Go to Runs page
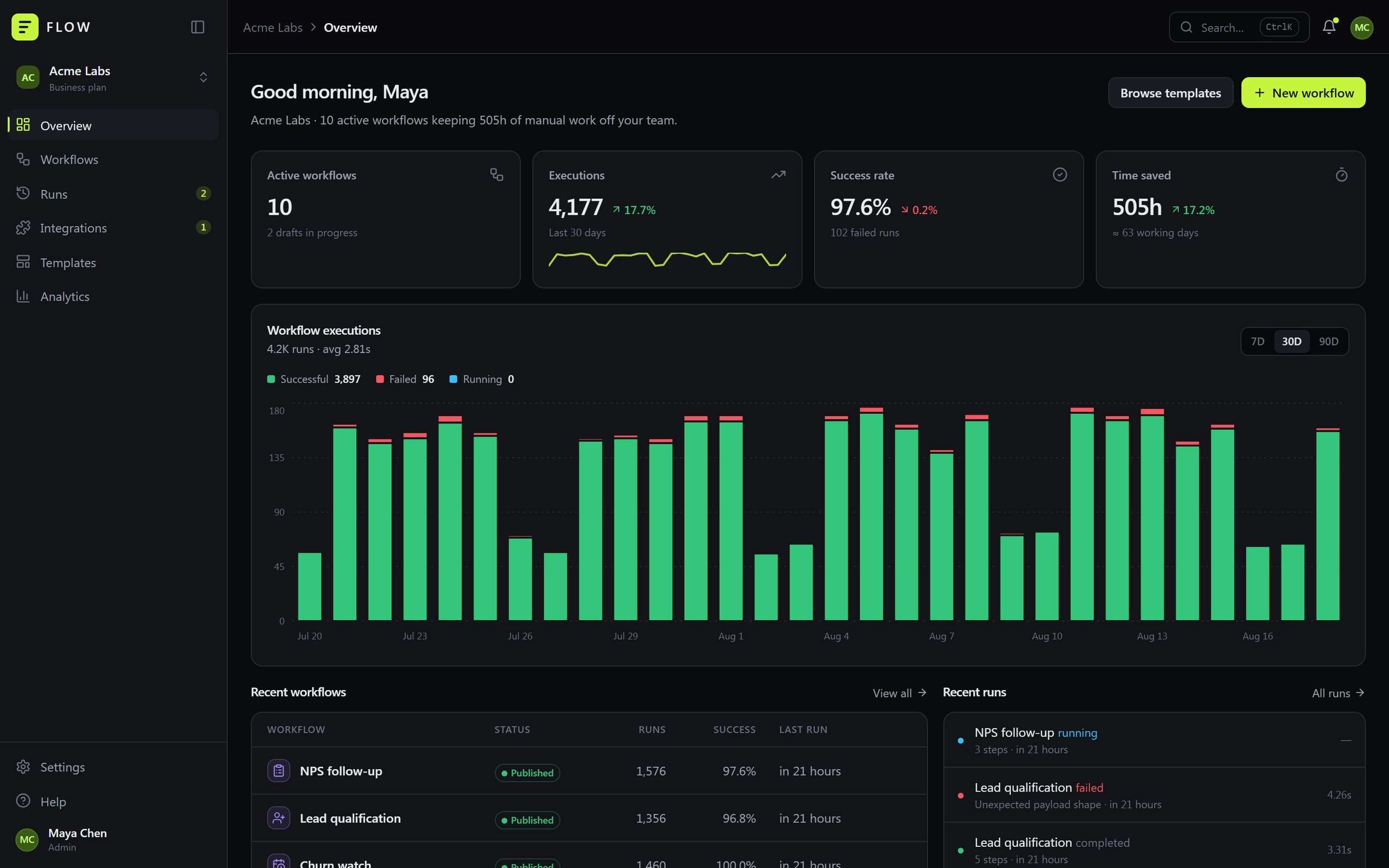This screenshot has height=868, width=1389. [x=113, y=194]
